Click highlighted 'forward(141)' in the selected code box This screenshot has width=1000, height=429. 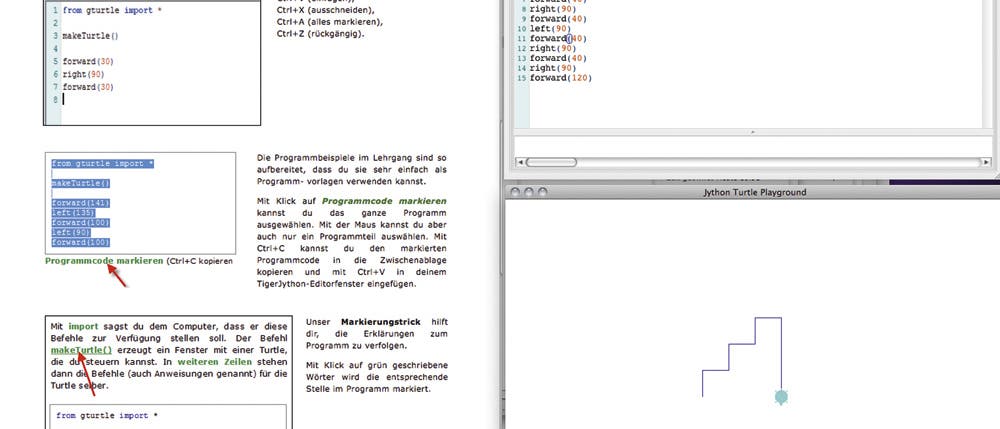click(x=81, y=203)
